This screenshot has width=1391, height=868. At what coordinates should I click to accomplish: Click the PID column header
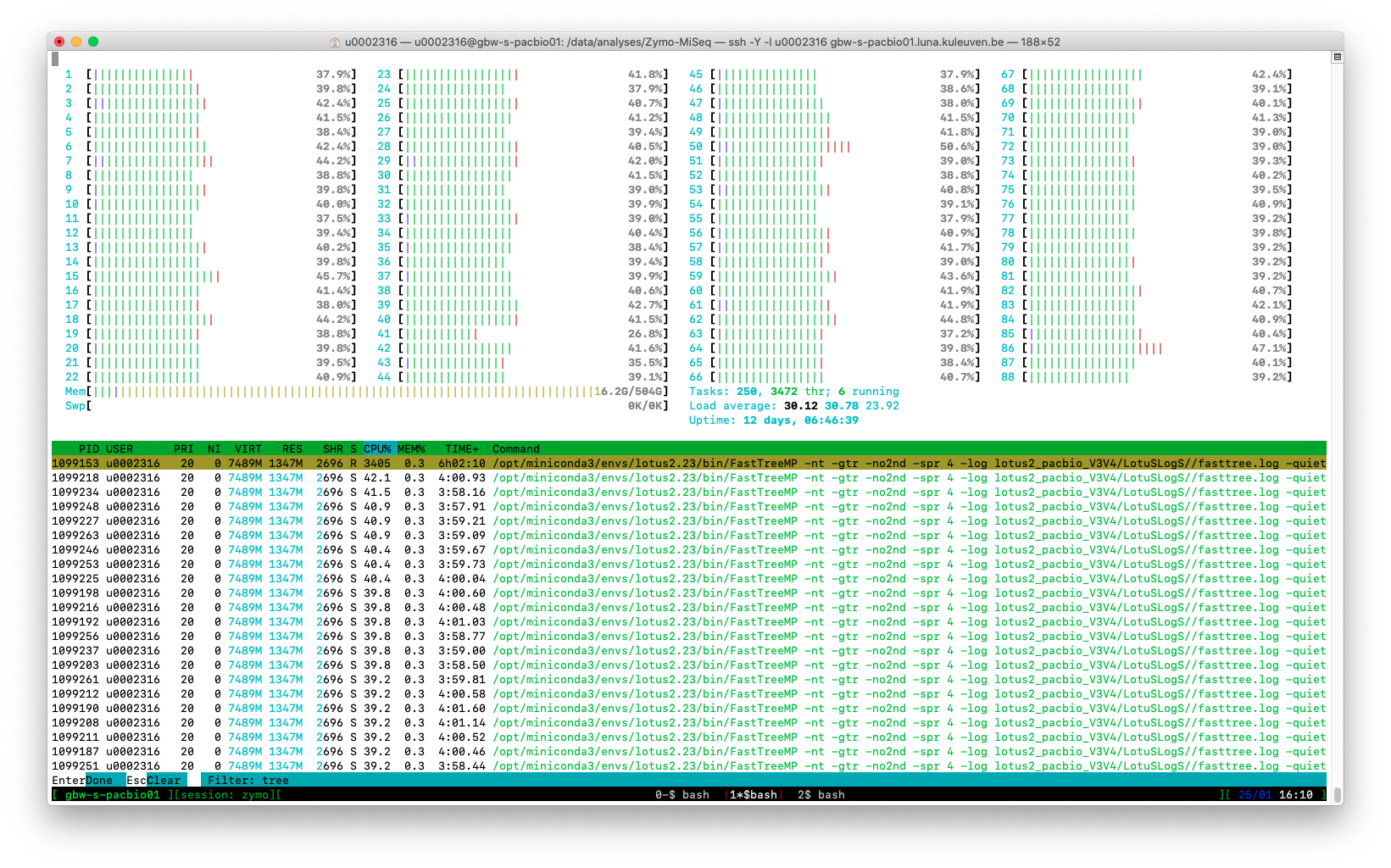click(x=89, y=449)
